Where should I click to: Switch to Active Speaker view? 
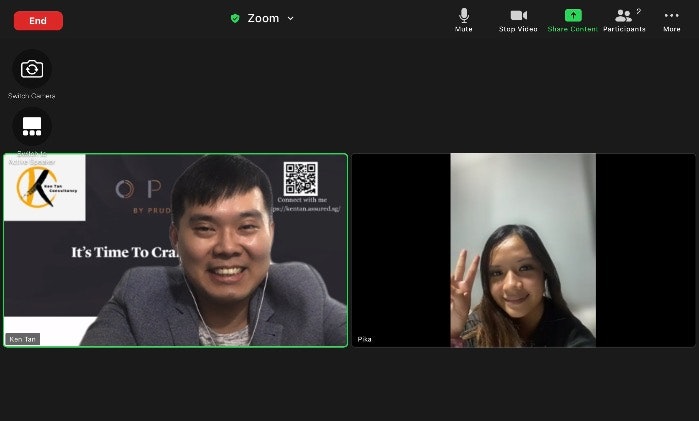pos(32,127)
